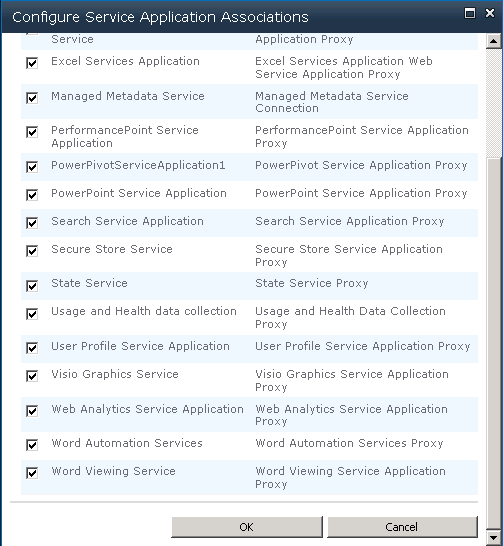Toggle Visio Graphics Service checkbox
This screenshot has width=503, height=546.
pyautogui.click(x=32, y=376)
